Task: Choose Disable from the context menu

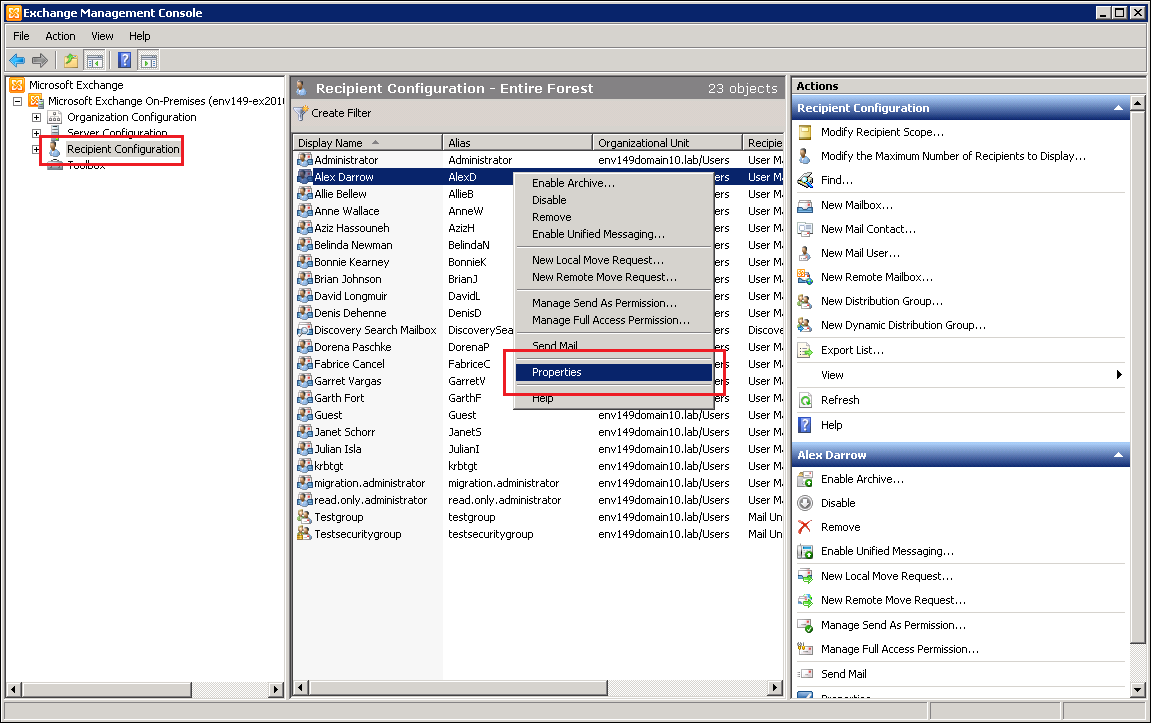Action: (x=614, y=200)
